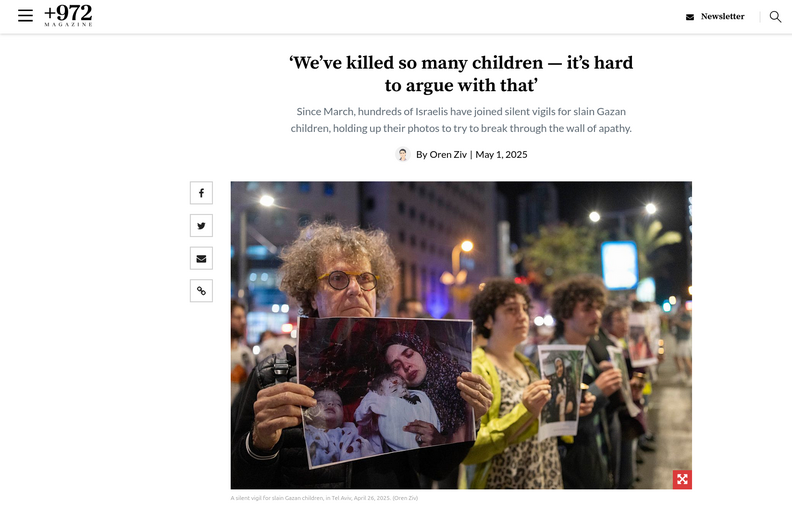This screenshot has height=511, width=792.
Task: Click the printed photo held by woman
Action: 386,391
